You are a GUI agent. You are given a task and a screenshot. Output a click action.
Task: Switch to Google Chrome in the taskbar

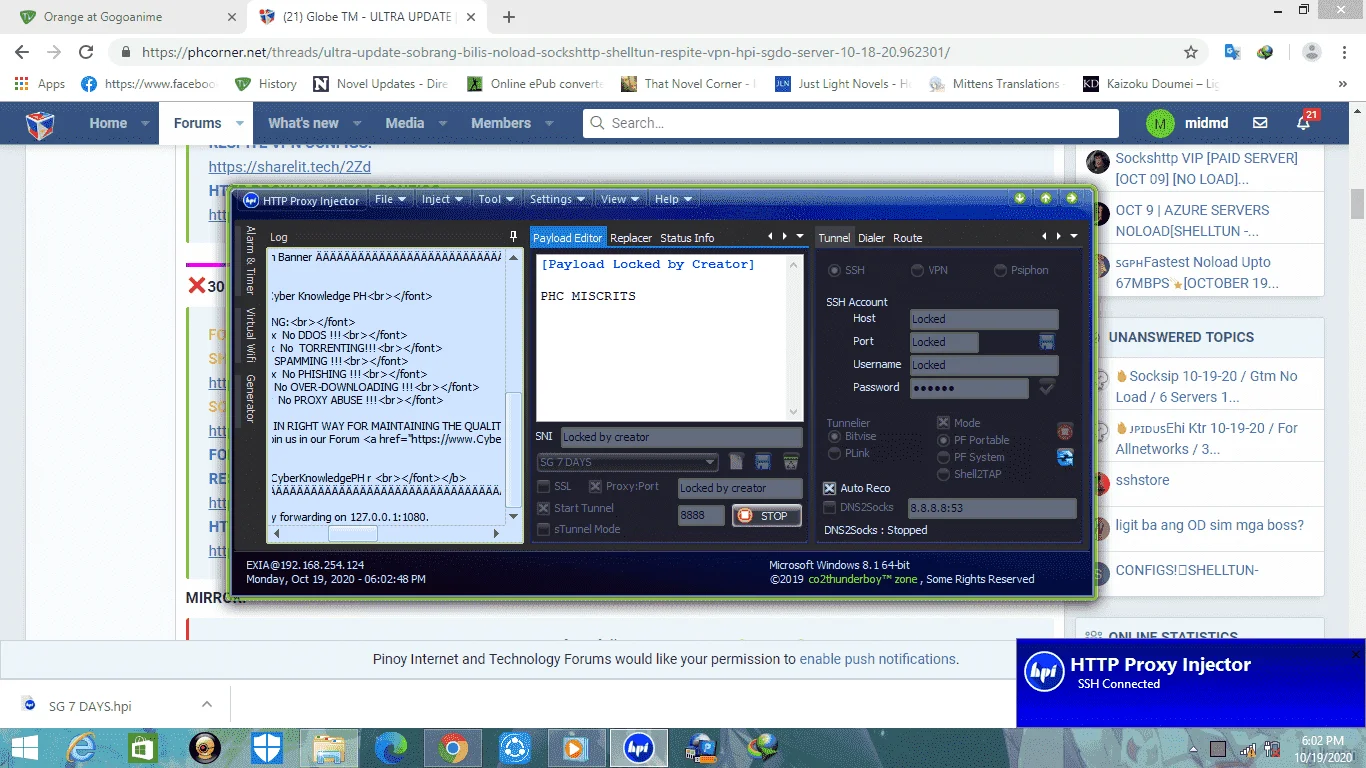click(x=452, y=747)
